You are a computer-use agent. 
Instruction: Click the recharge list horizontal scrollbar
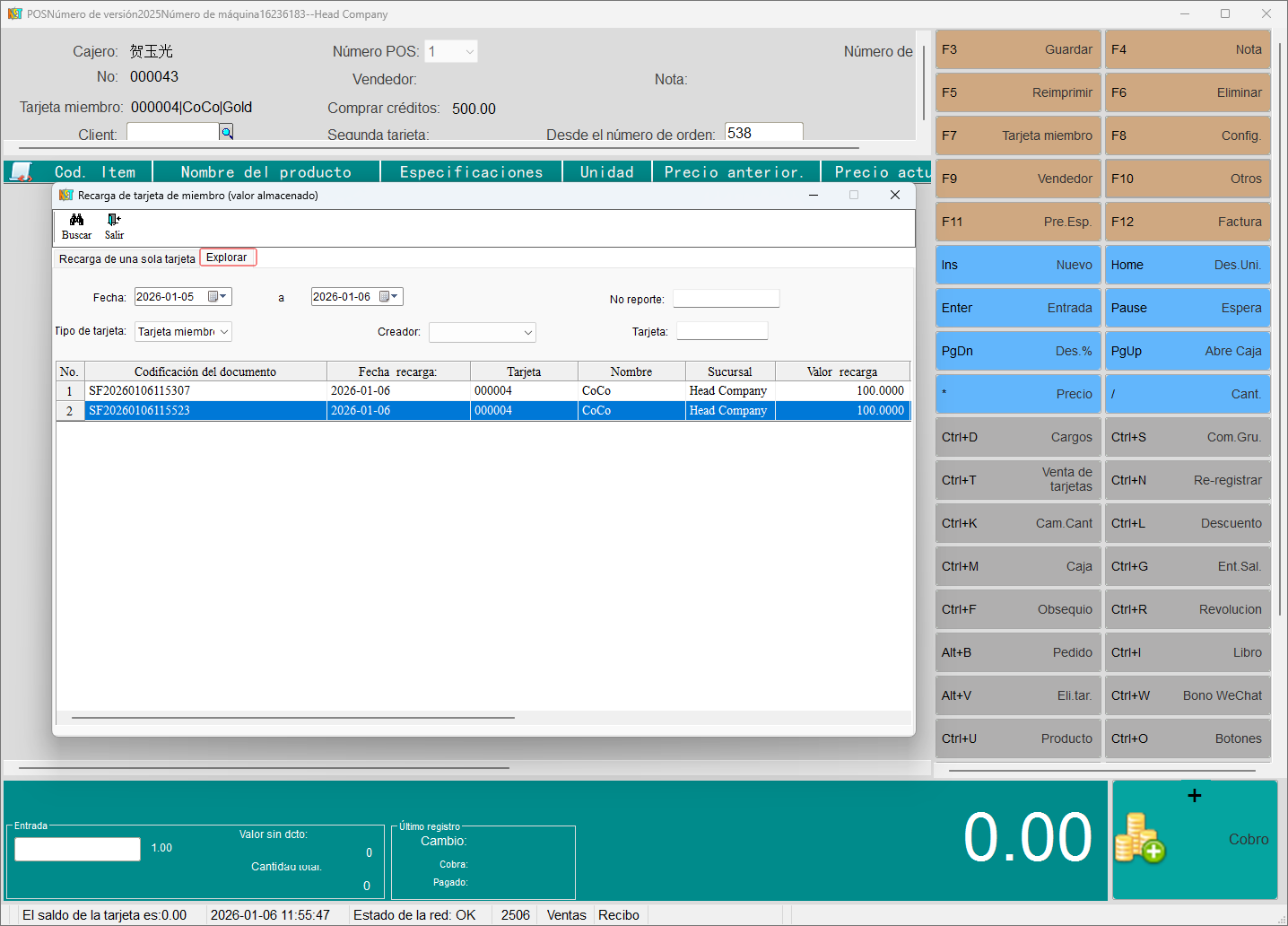[293, 718]
